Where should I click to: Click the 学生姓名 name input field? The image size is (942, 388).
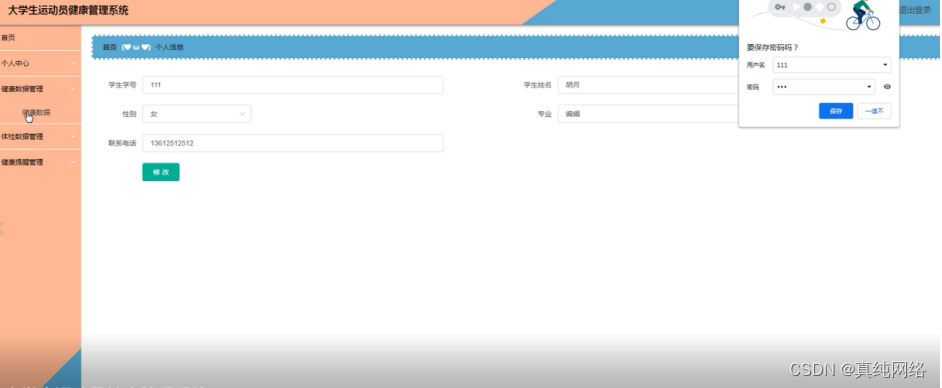pyautogui.click(x=648, y=85)
